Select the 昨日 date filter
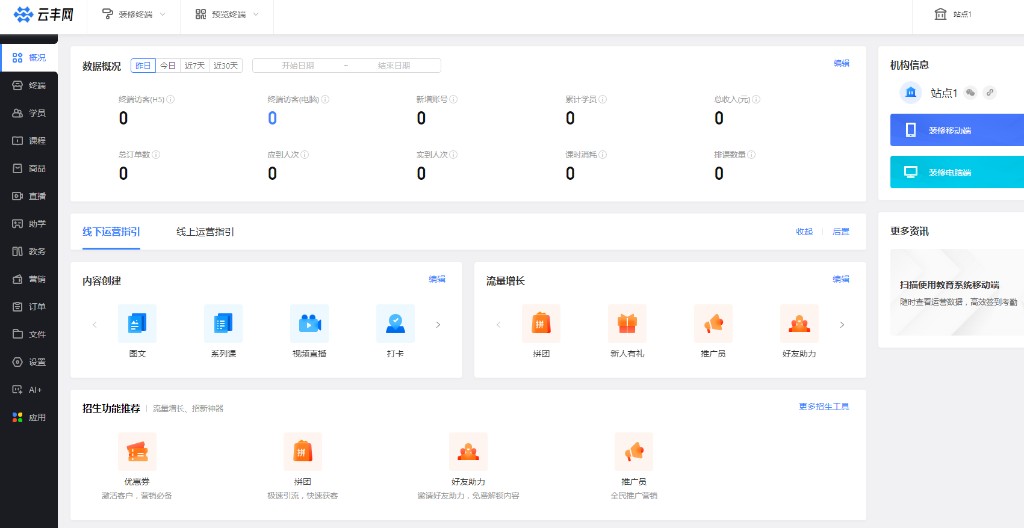The image size is (1024, 528). click(x=143, y=65)
